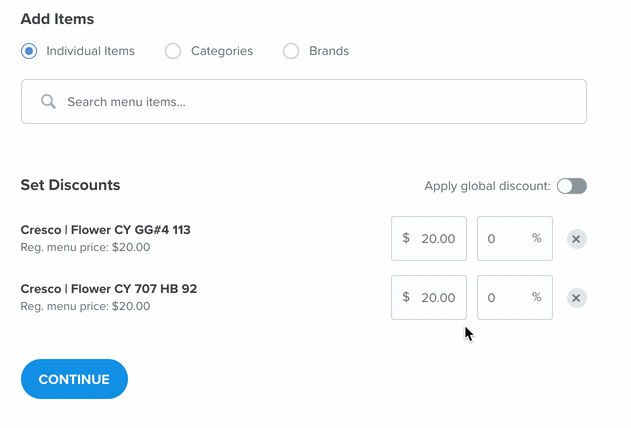Select the Brands radio button

(291, 51)
